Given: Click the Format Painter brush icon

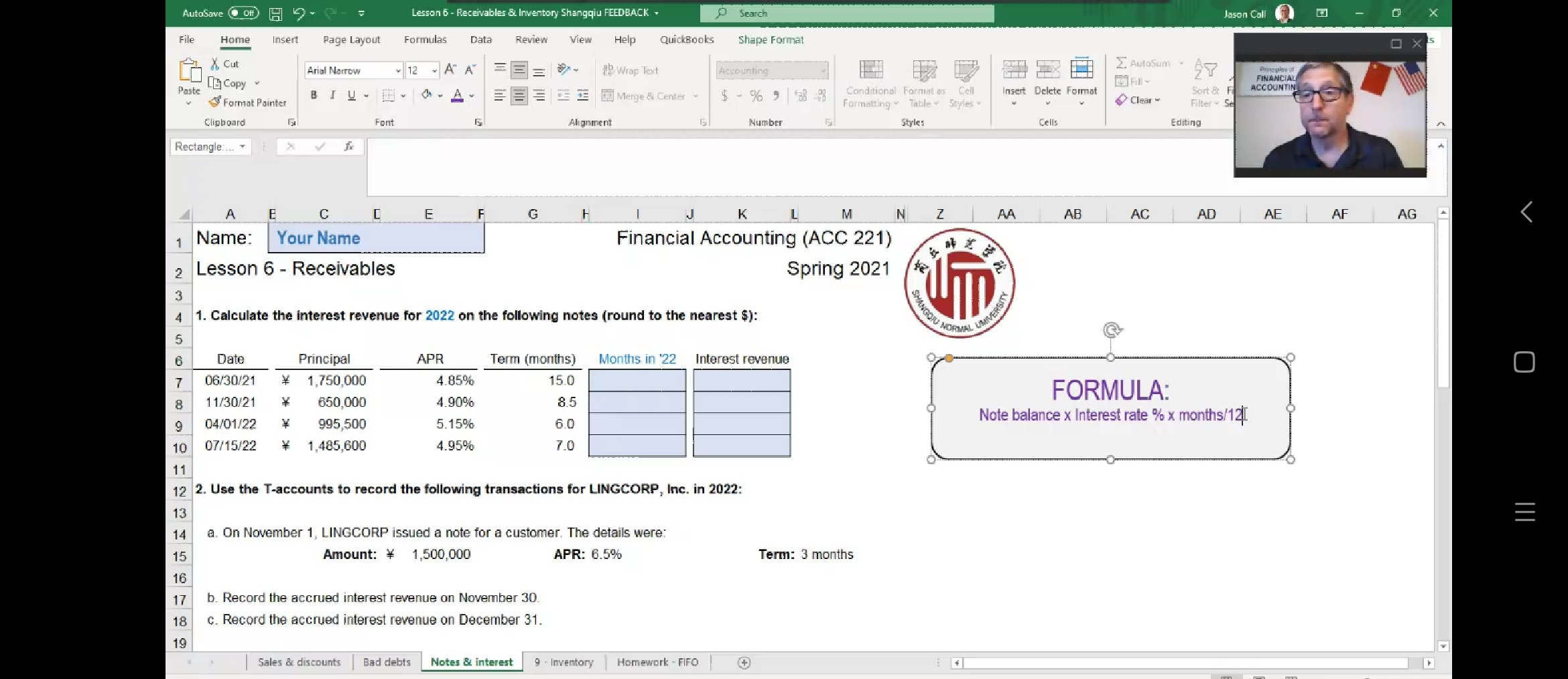Looking at the screenshot, I should coord(214,103).
